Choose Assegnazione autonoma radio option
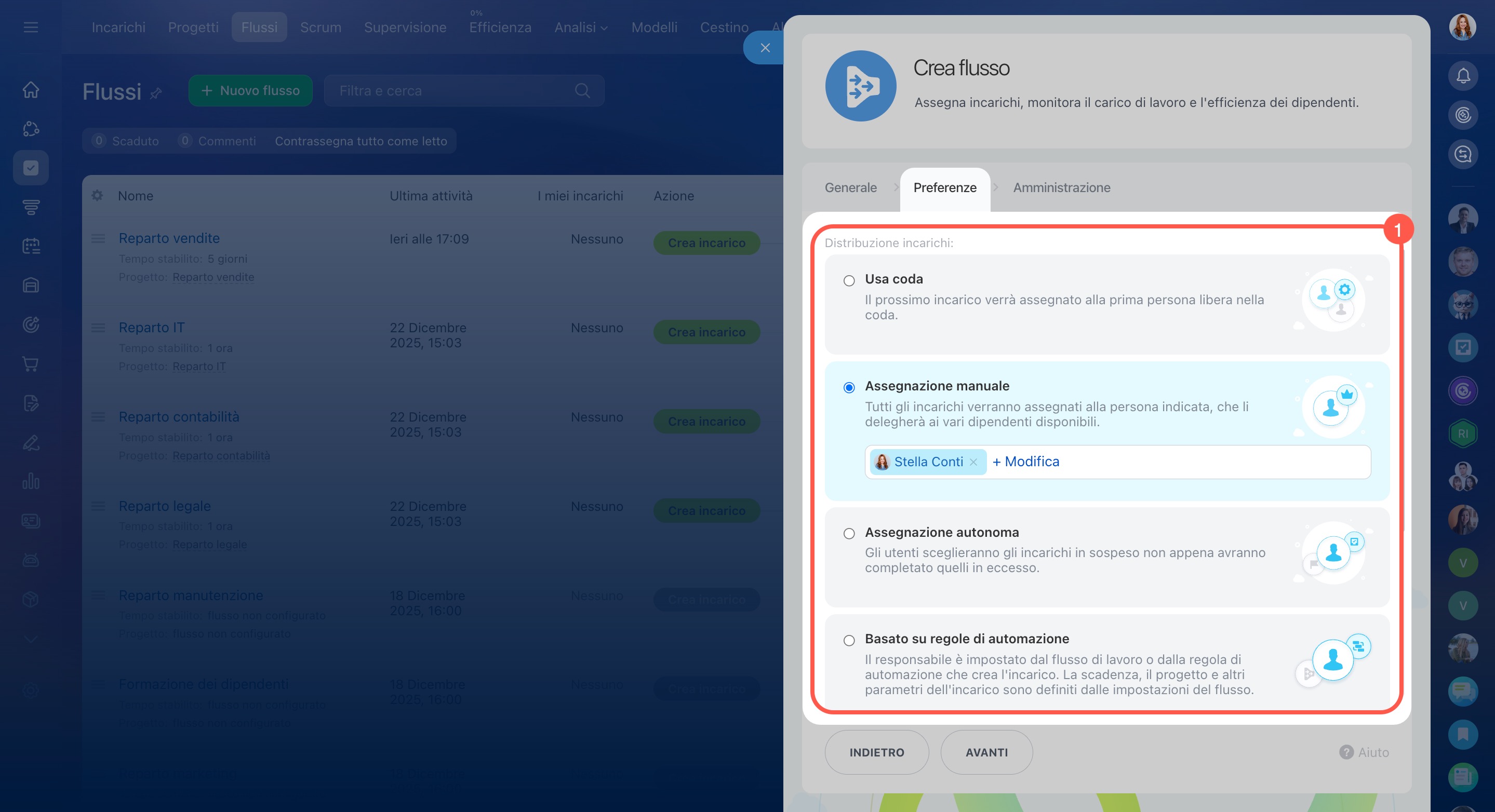This screenshot has width=1495, height=812. coord(849,534)
